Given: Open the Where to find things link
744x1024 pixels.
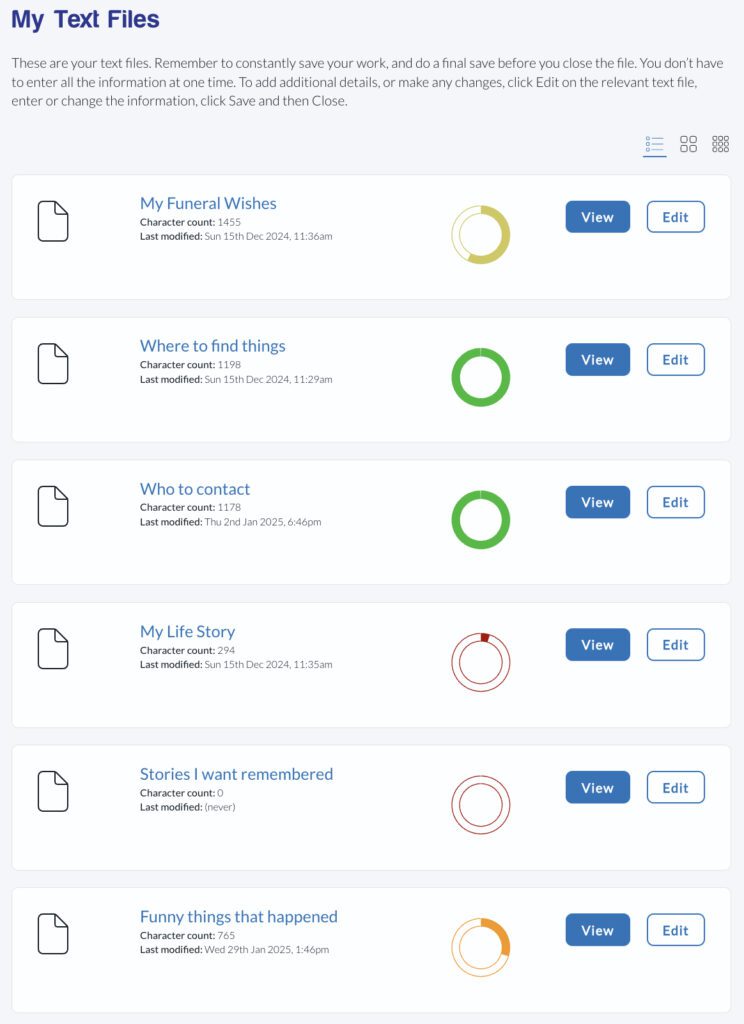Looking at the screenshot, I should 212,346.
